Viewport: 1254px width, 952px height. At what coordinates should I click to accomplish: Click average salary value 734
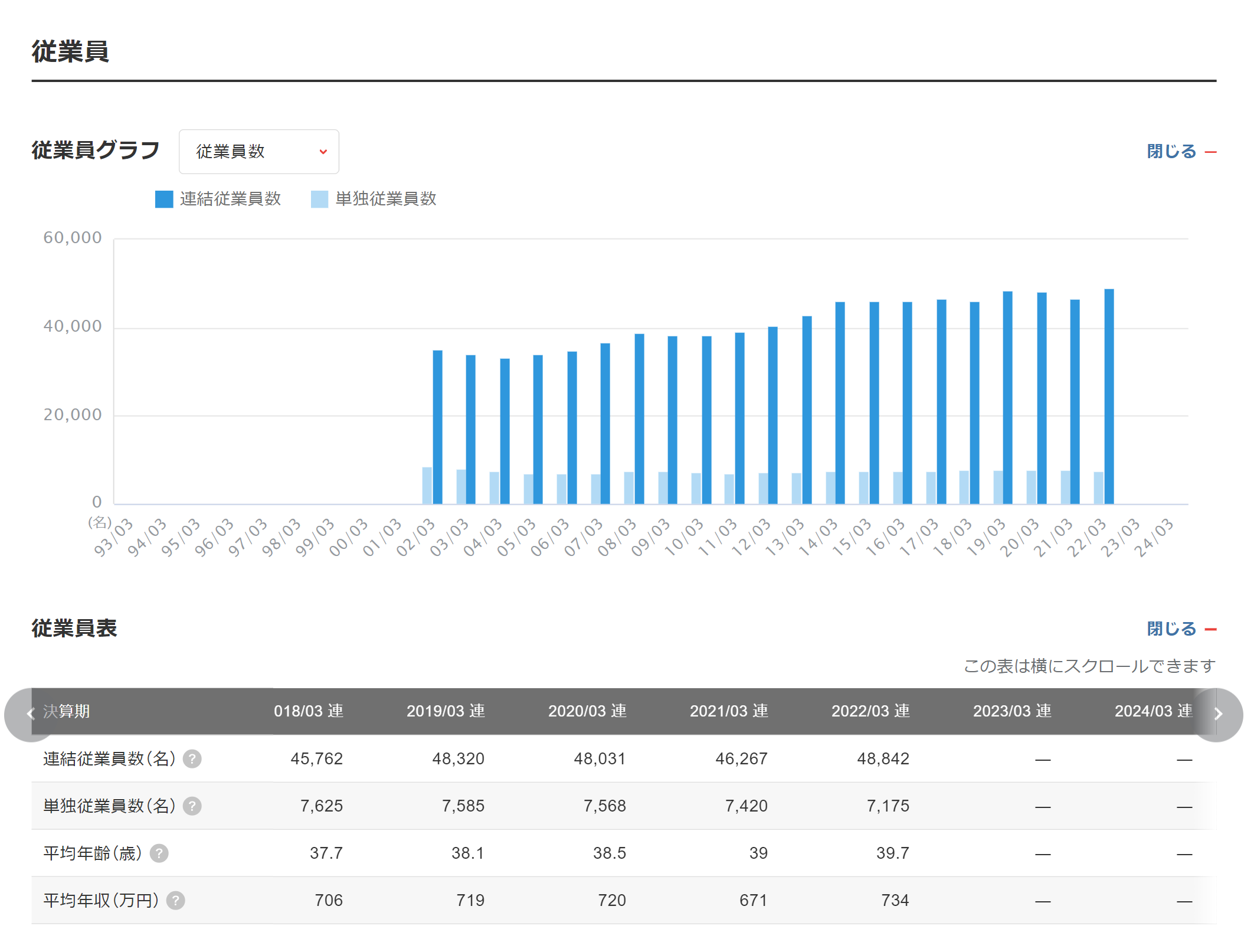[x=895, y=900]
